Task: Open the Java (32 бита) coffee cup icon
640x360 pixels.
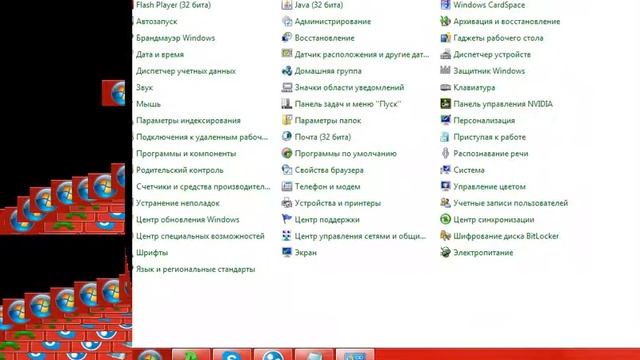Action: tap(287, 5)
